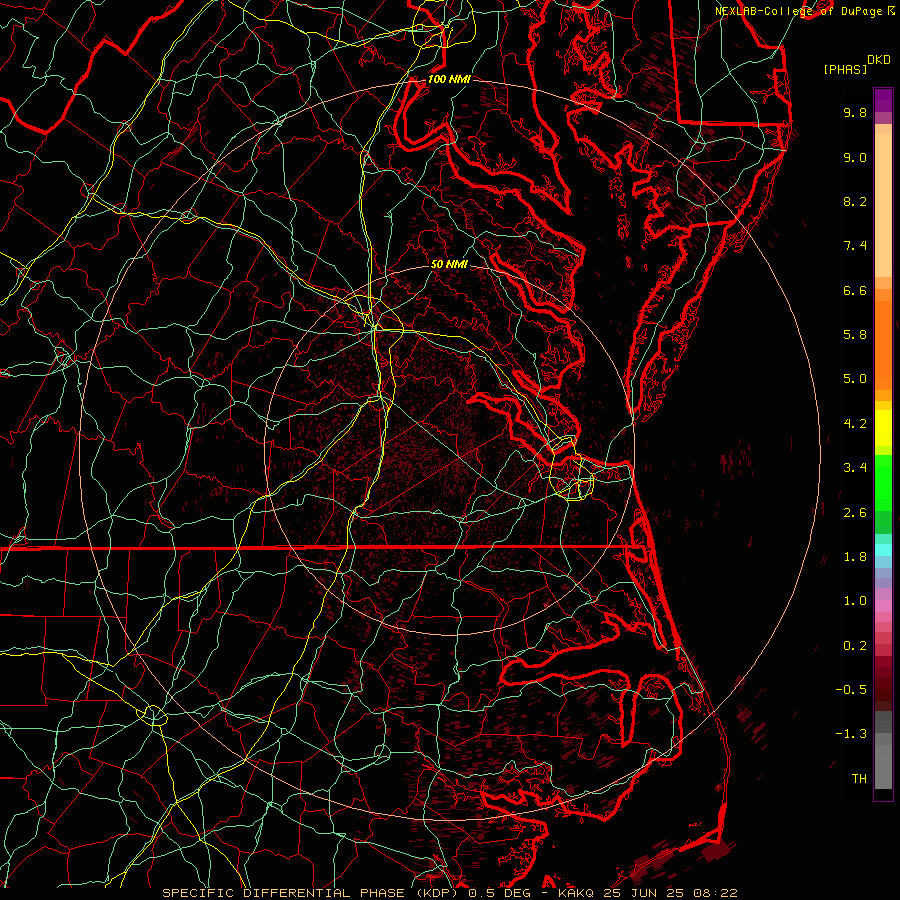Click the cyan band of the color bar

pyautogui.click(x=883, y=550)
